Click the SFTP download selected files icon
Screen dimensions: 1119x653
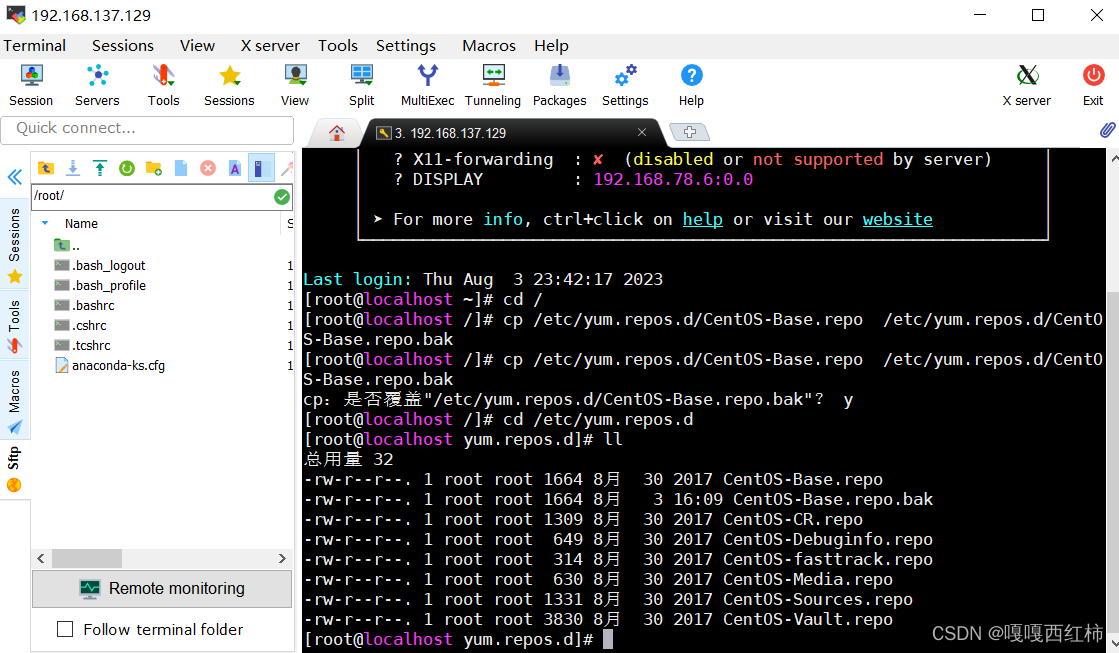pyautogui.click(x=73, y=168)
